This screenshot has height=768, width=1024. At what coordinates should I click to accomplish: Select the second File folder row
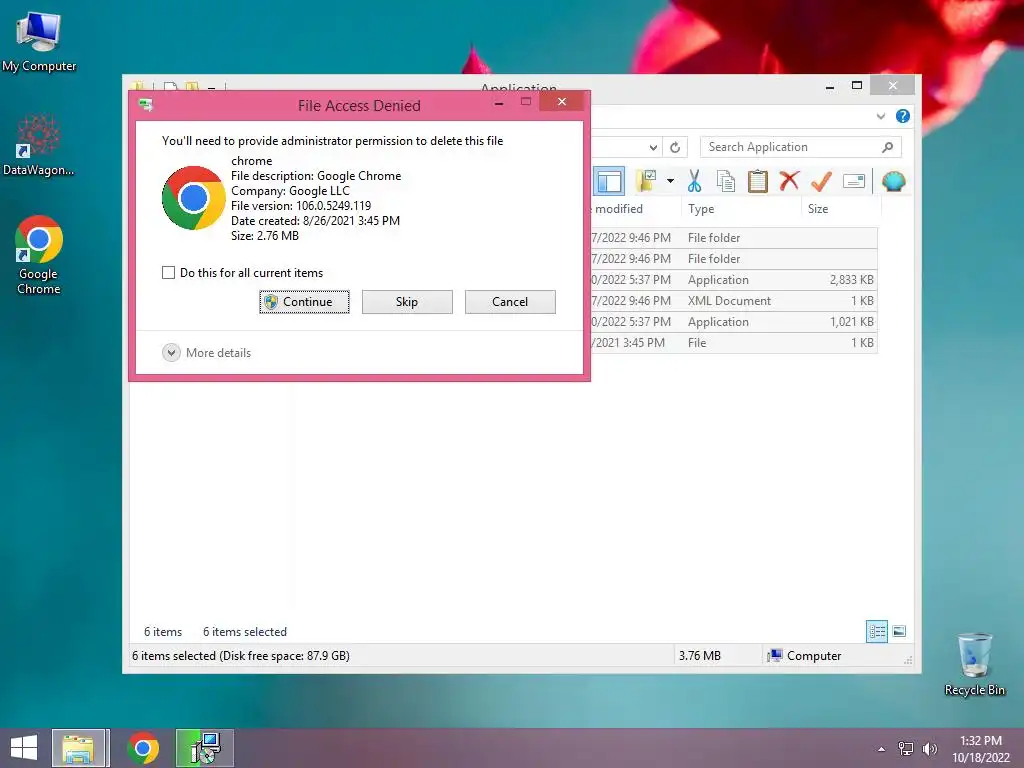click(733, 259)
